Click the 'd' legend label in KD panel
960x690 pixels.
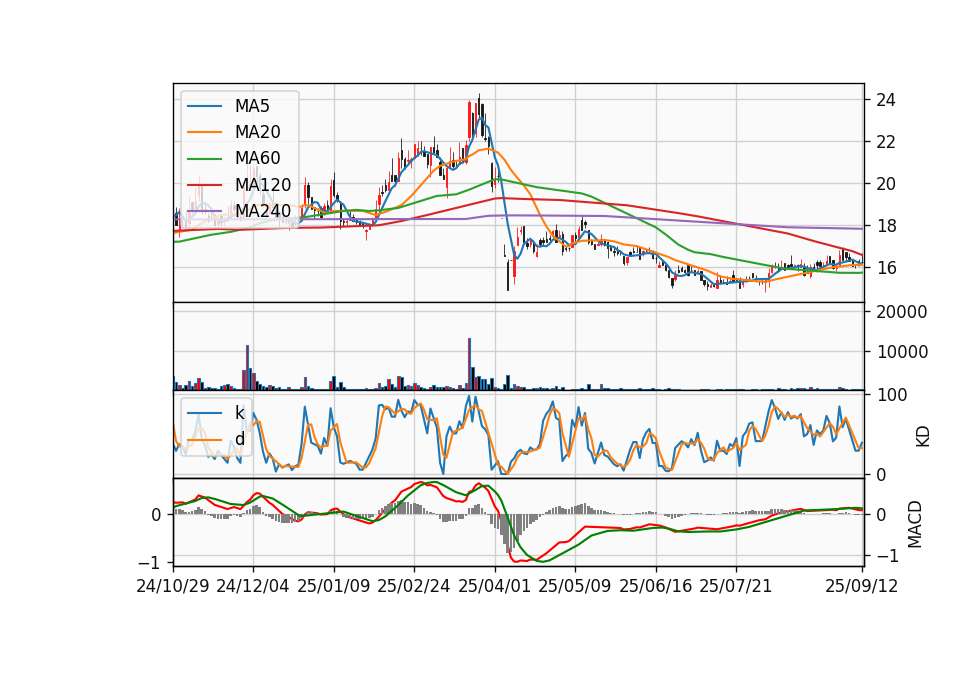239,439
